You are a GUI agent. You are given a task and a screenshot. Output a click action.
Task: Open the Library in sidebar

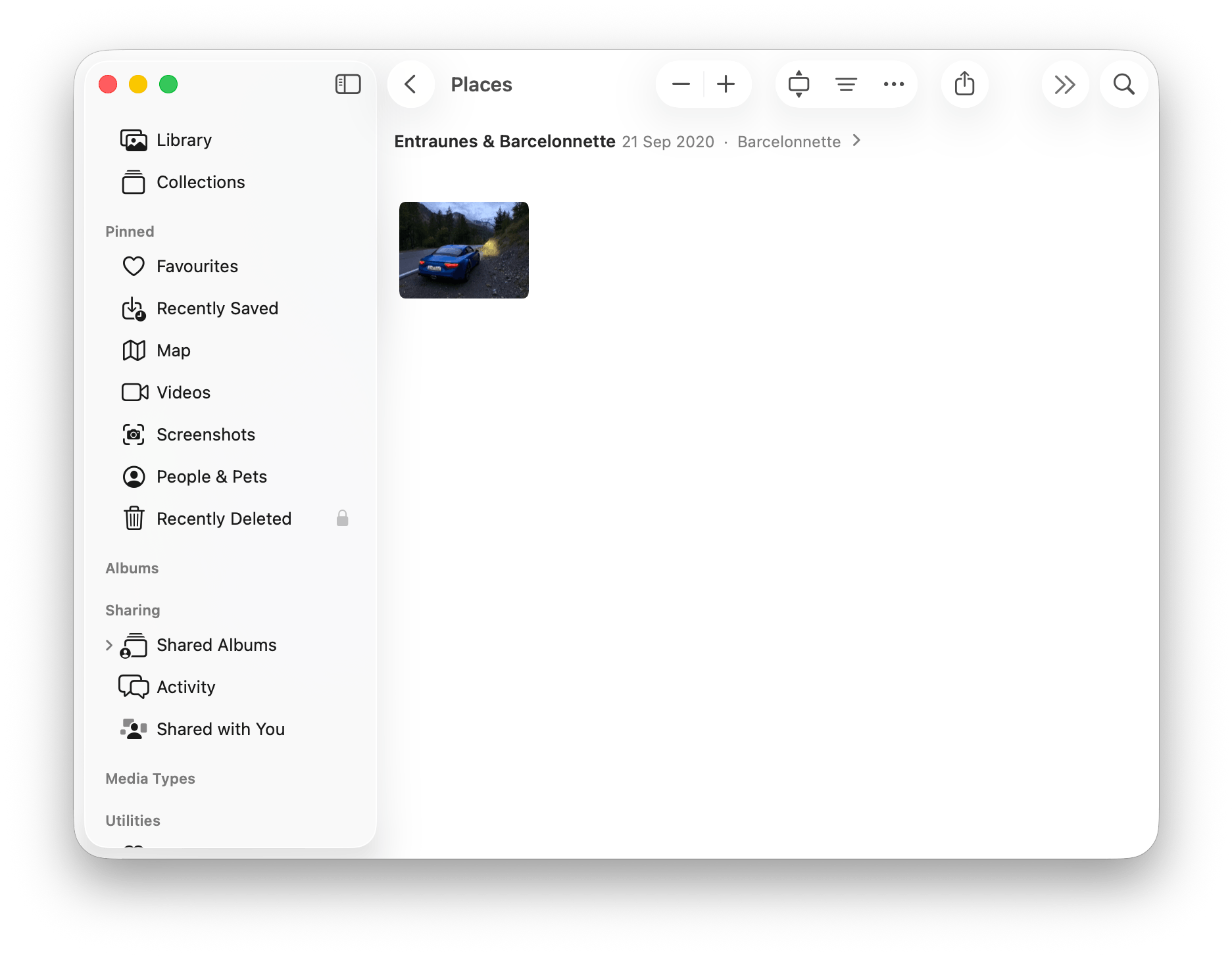tap(184, 140)
